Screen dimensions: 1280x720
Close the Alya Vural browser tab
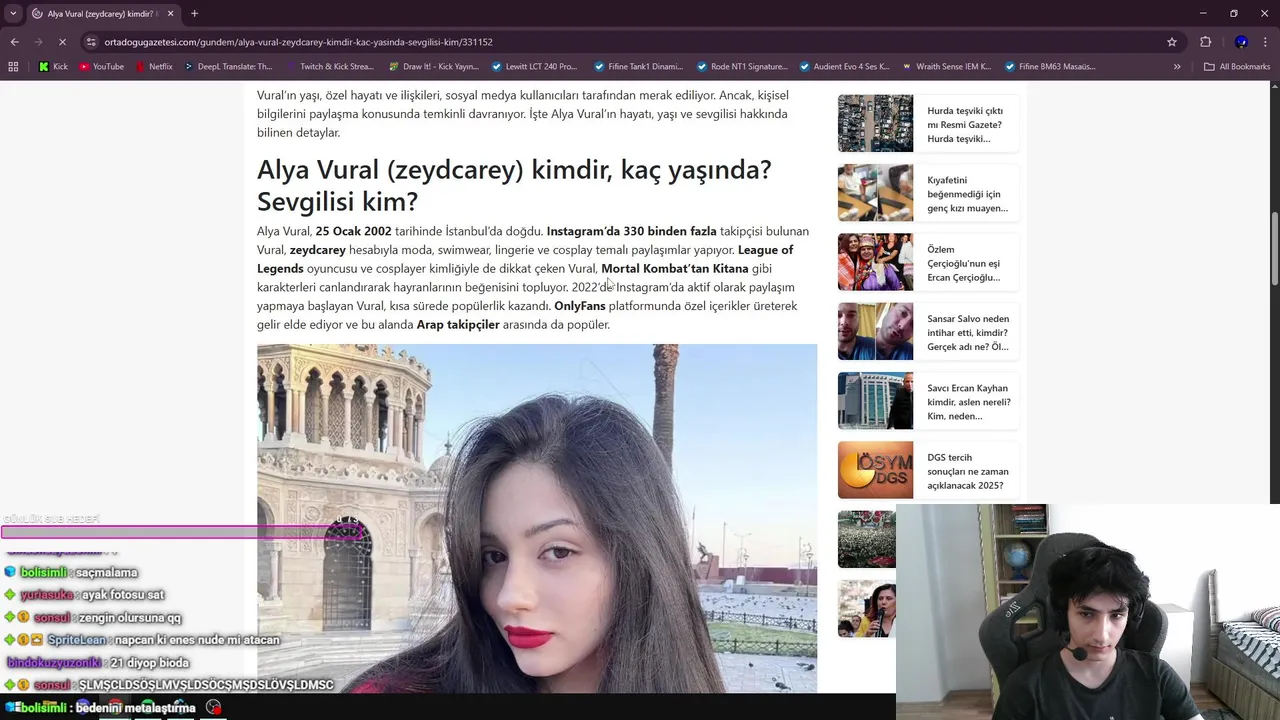[170, 14]
